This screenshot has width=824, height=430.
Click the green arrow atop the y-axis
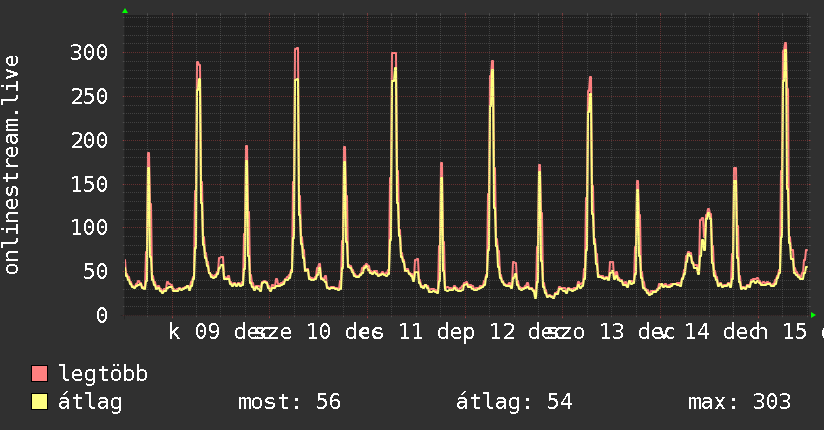click(125, 11)
